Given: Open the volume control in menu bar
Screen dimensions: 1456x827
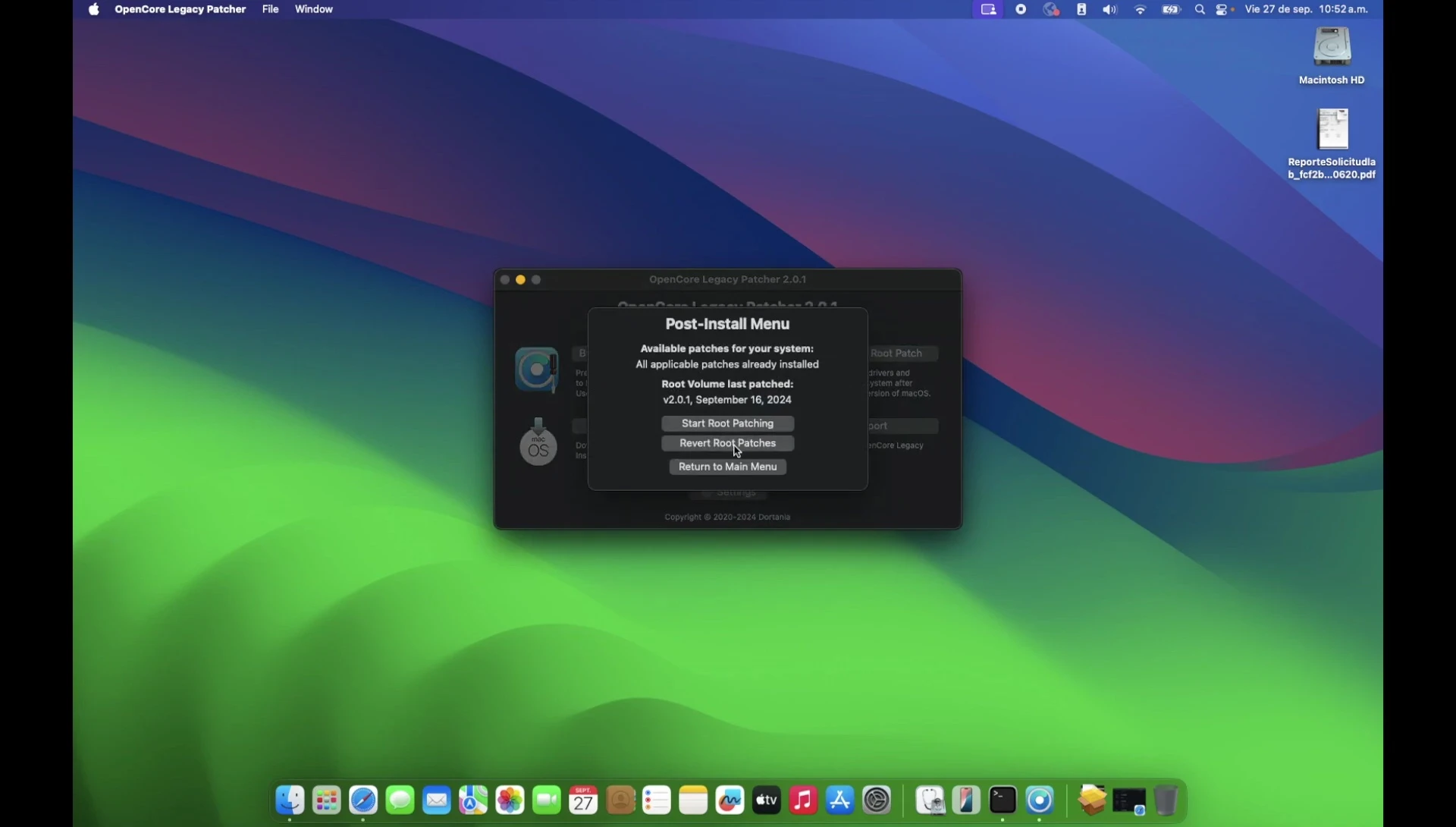Looking at the screenshot, I should click(x=1110, y=9).
